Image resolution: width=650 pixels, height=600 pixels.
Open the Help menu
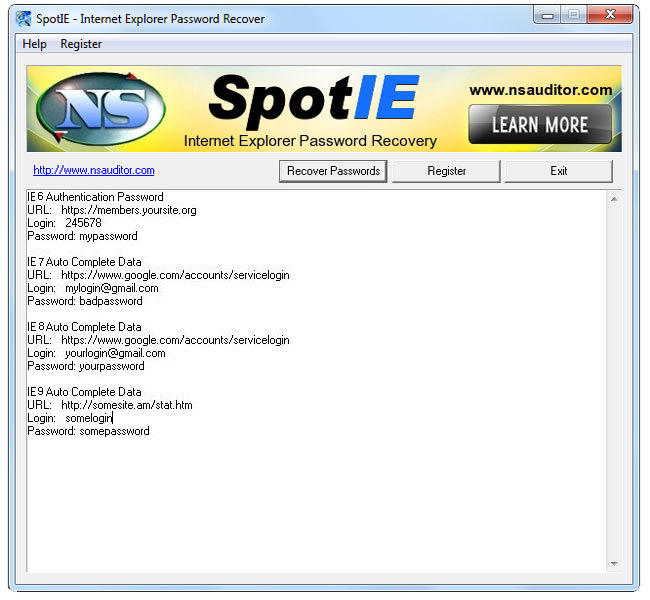click(x=34, y=44)
